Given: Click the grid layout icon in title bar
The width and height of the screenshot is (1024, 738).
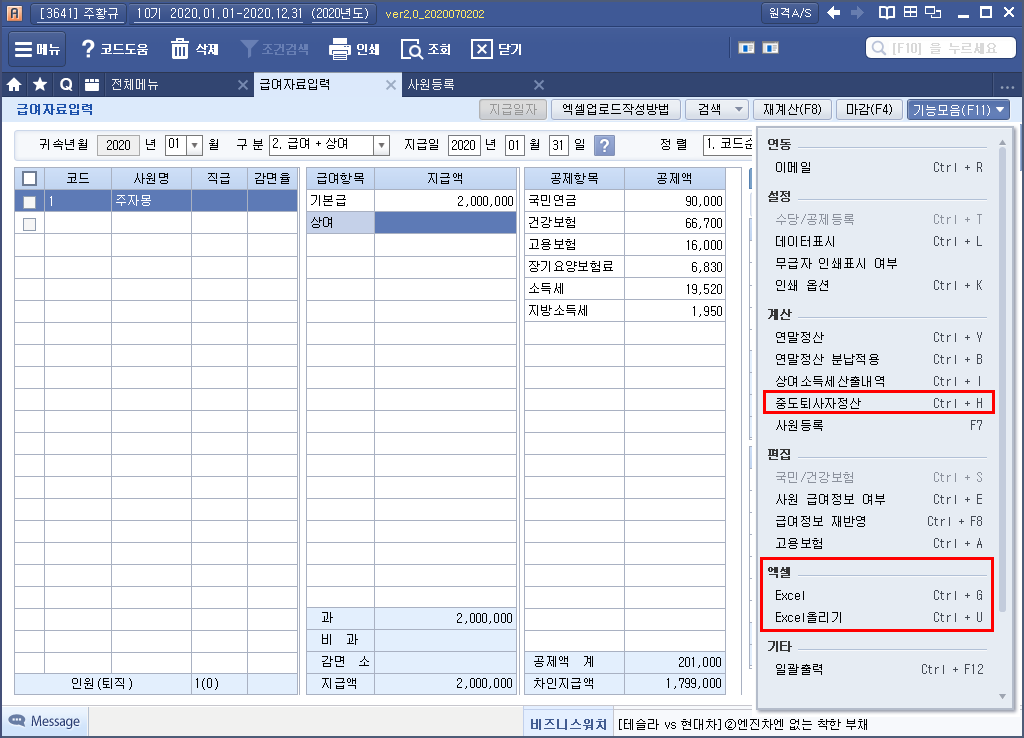Looking at the screenshot, I should pyautogui.click(x=910, y=12).
